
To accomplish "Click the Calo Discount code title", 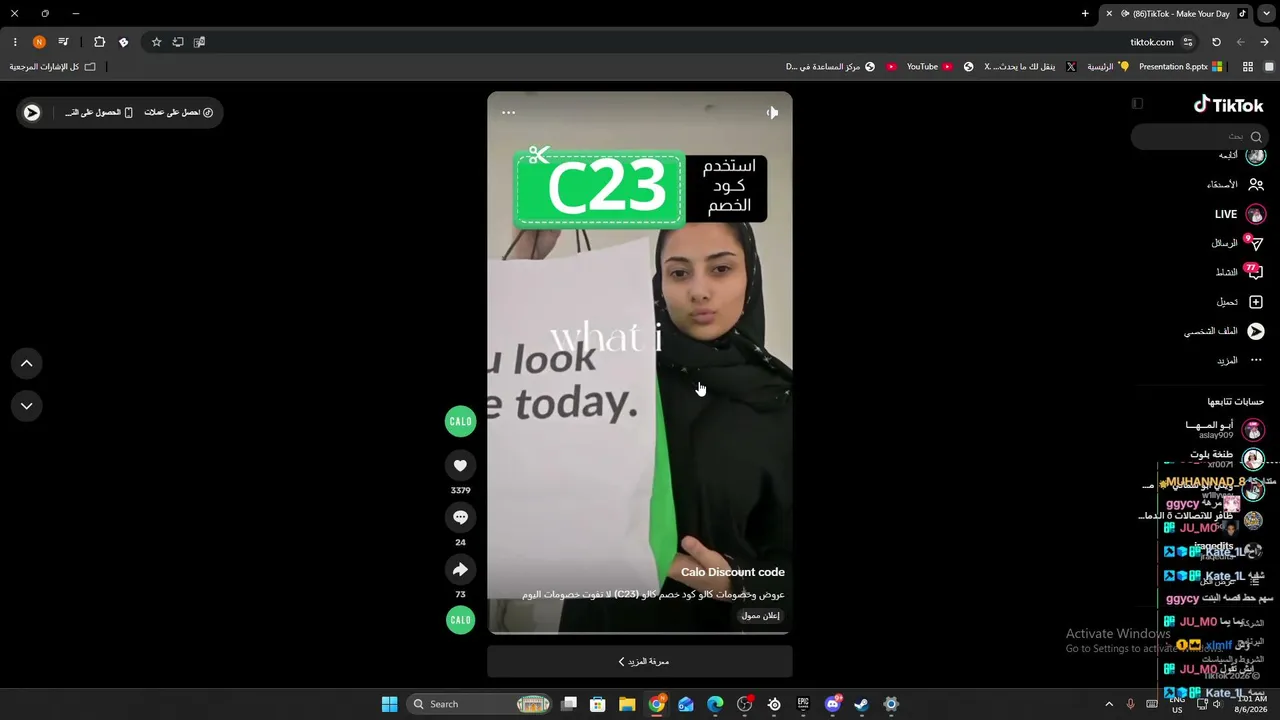I will 733,572.
